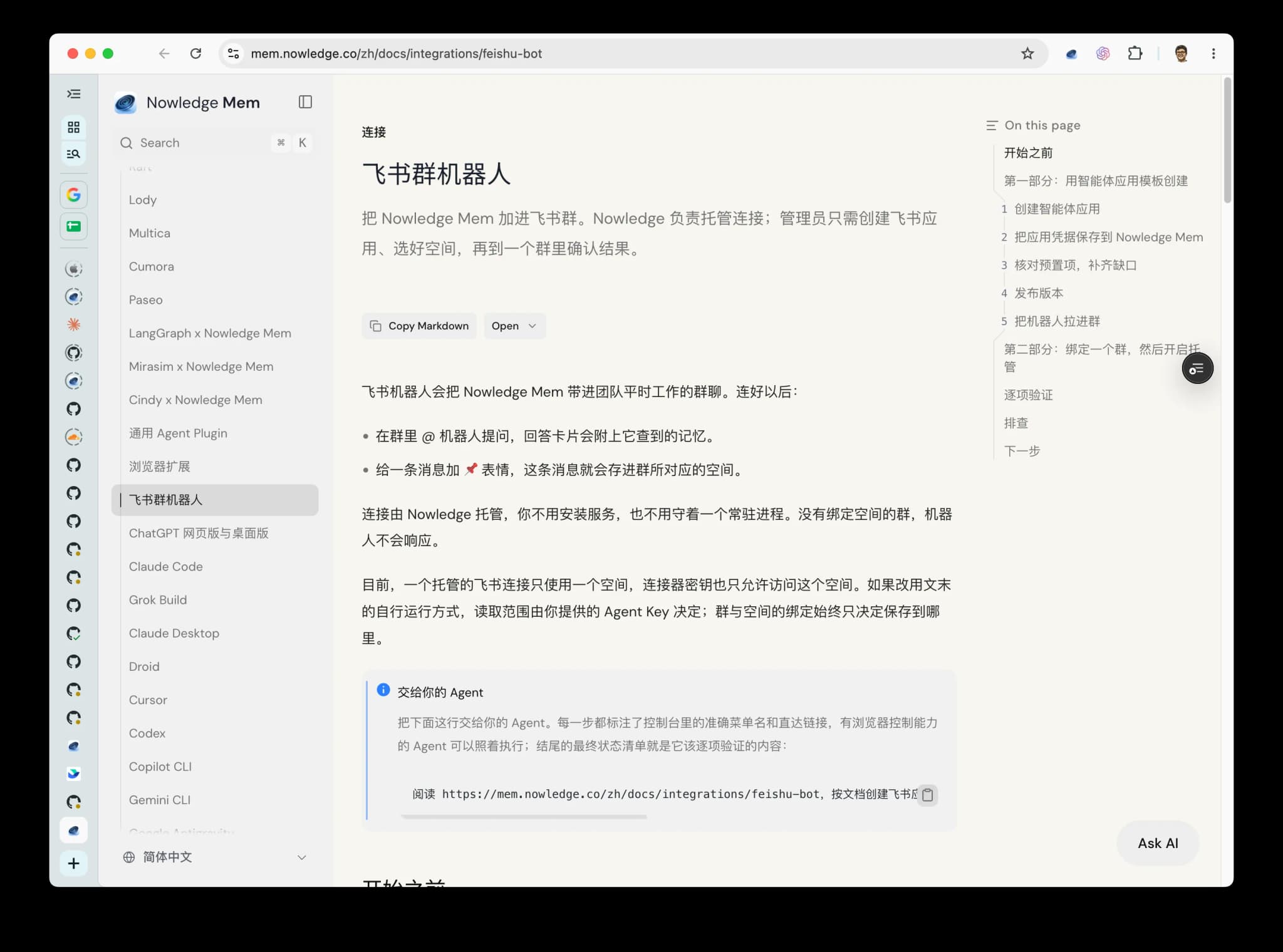Reload the current page
Screen dimensions: 1283x952
(195, 54)
